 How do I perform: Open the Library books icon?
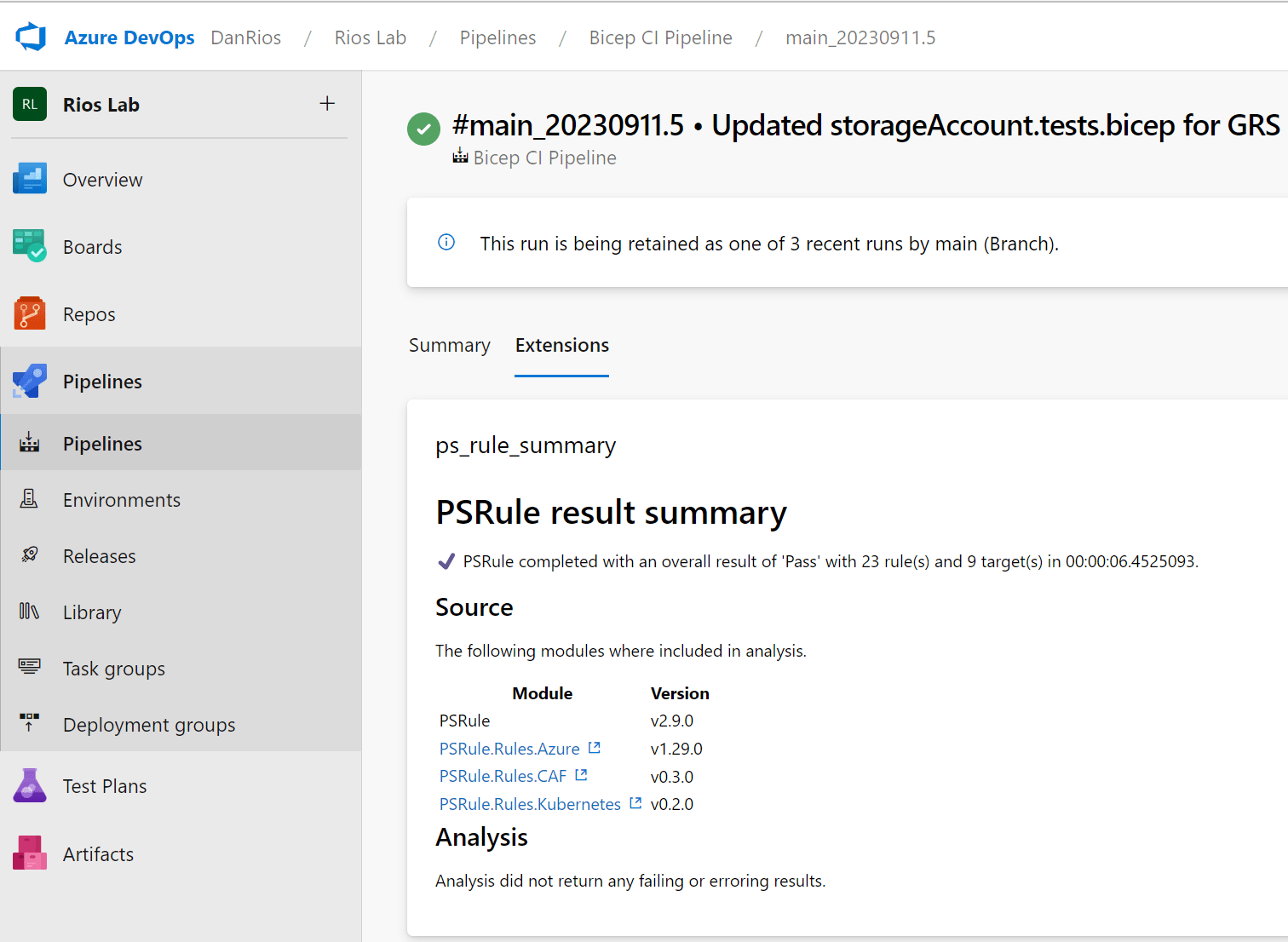(x=30, y=612)
